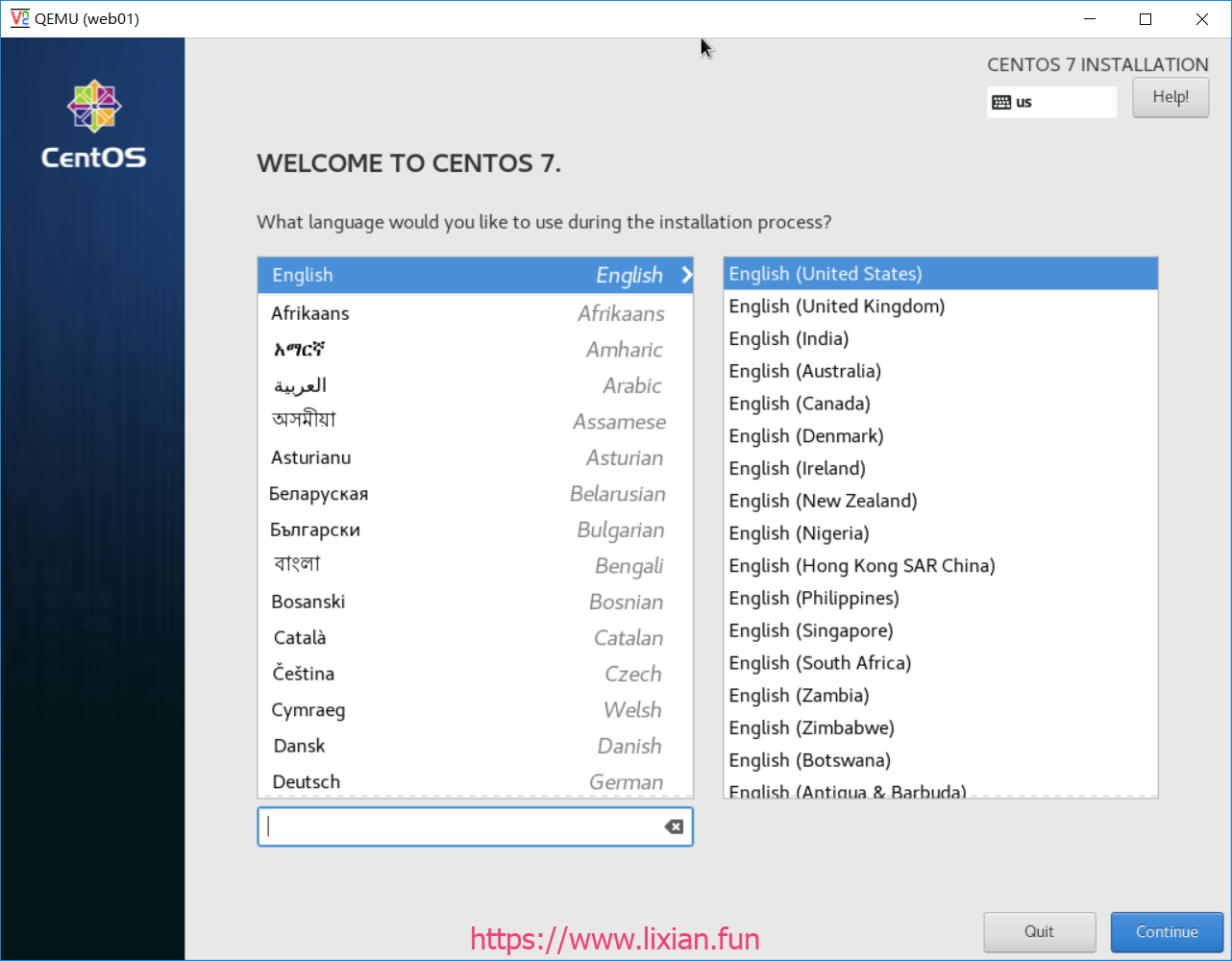Select Belarusian language row
1232x961 pixels.
(475, 494)
